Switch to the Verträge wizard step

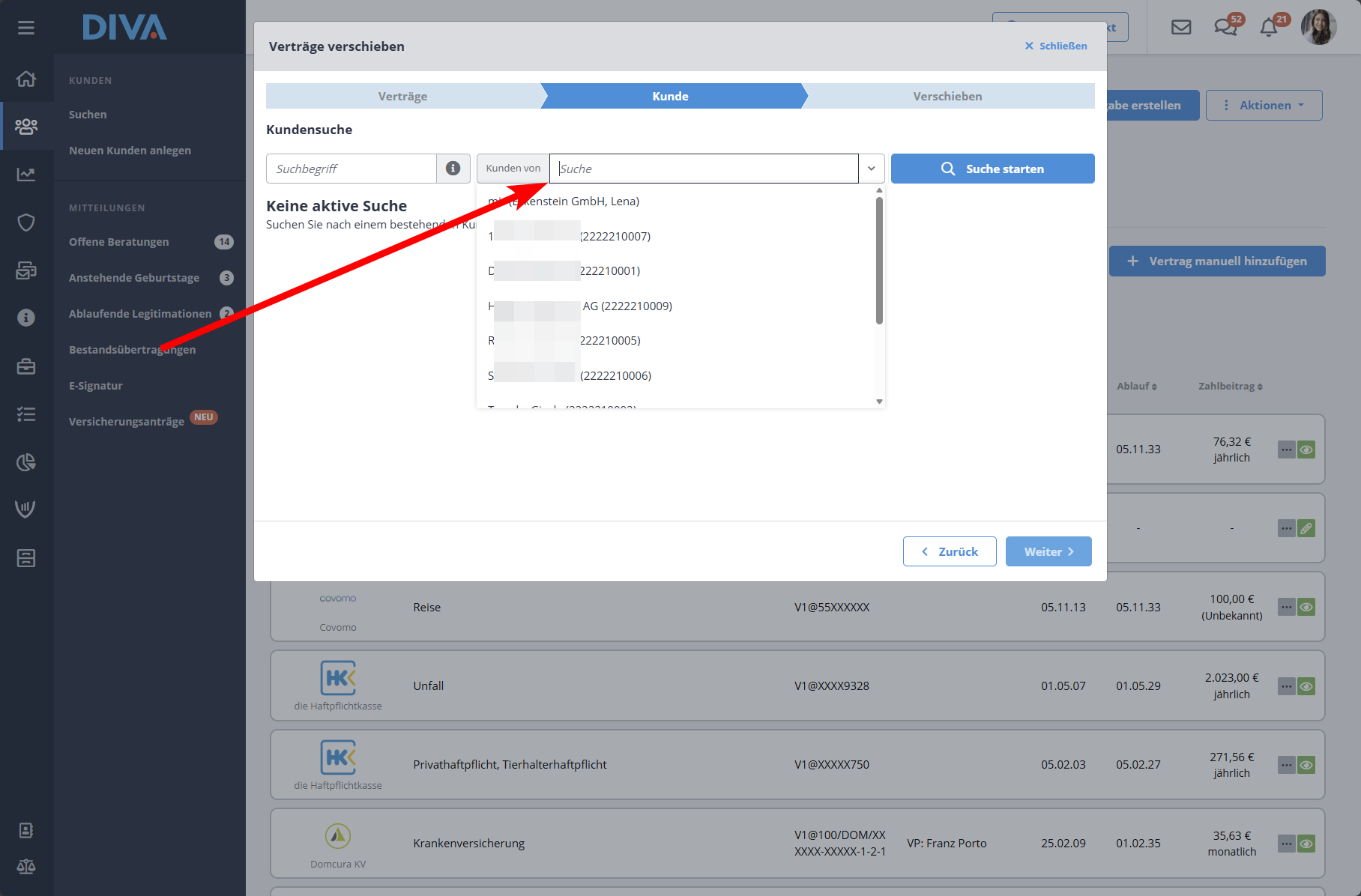402,97
